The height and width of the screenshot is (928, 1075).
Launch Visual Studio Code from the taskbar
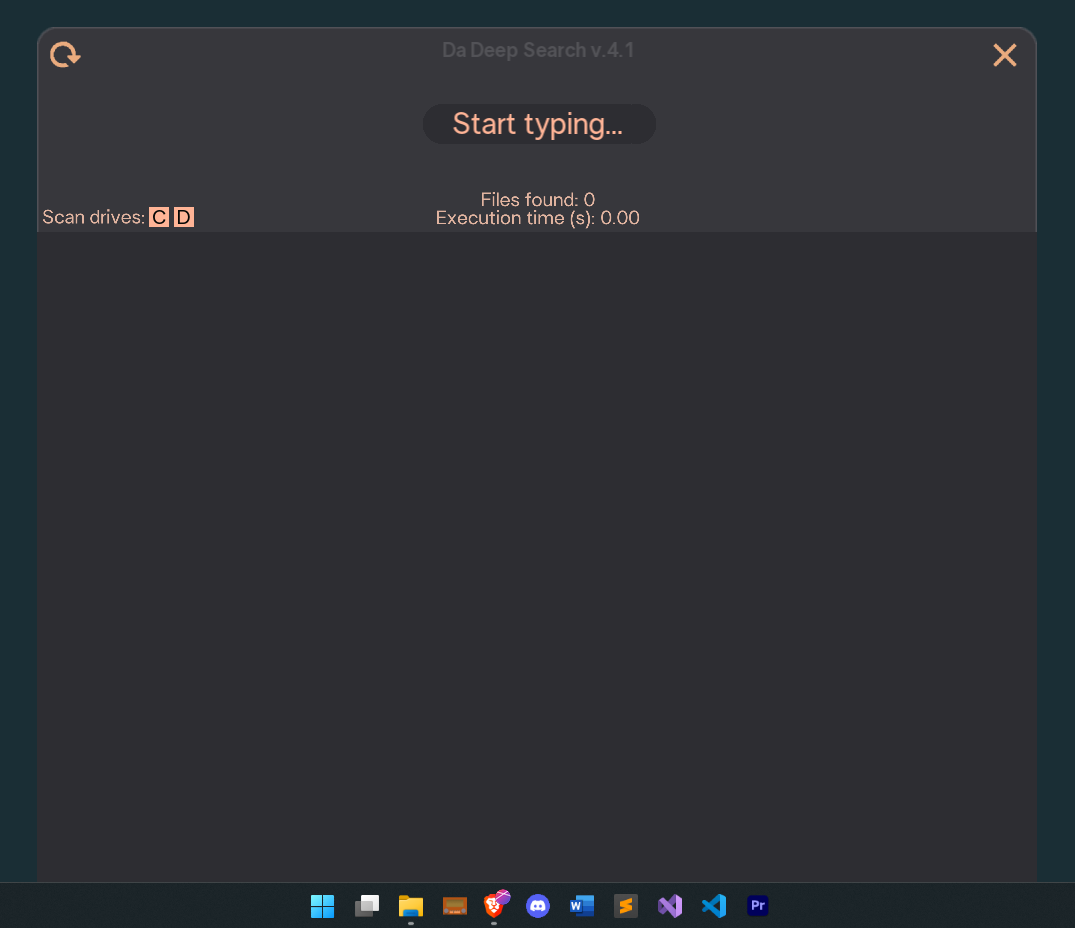[x=713, y=906]
